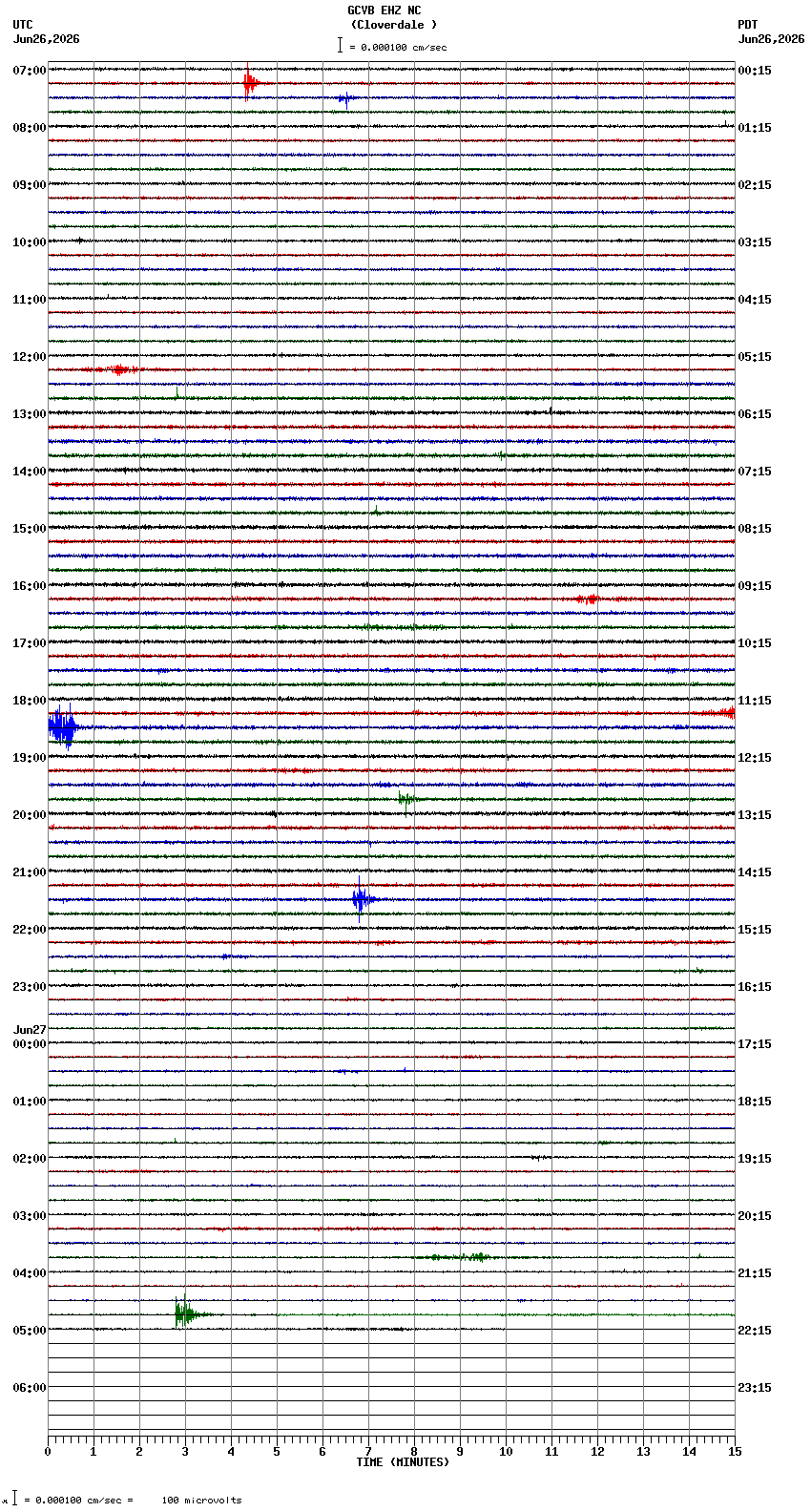Click the 'Jun26,2026' date under UTC

point(47,39)
